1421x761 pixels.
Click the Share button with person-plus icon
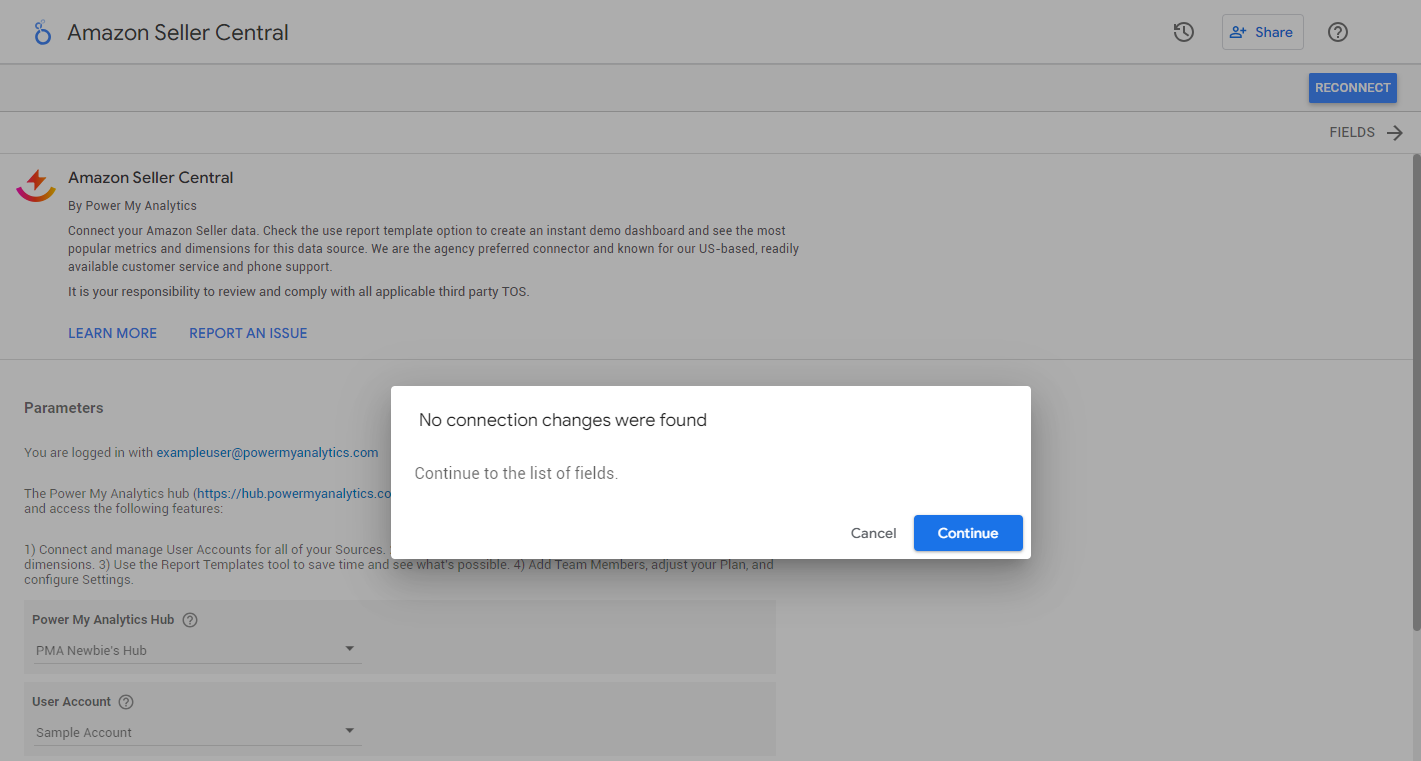coord(1262,32)
